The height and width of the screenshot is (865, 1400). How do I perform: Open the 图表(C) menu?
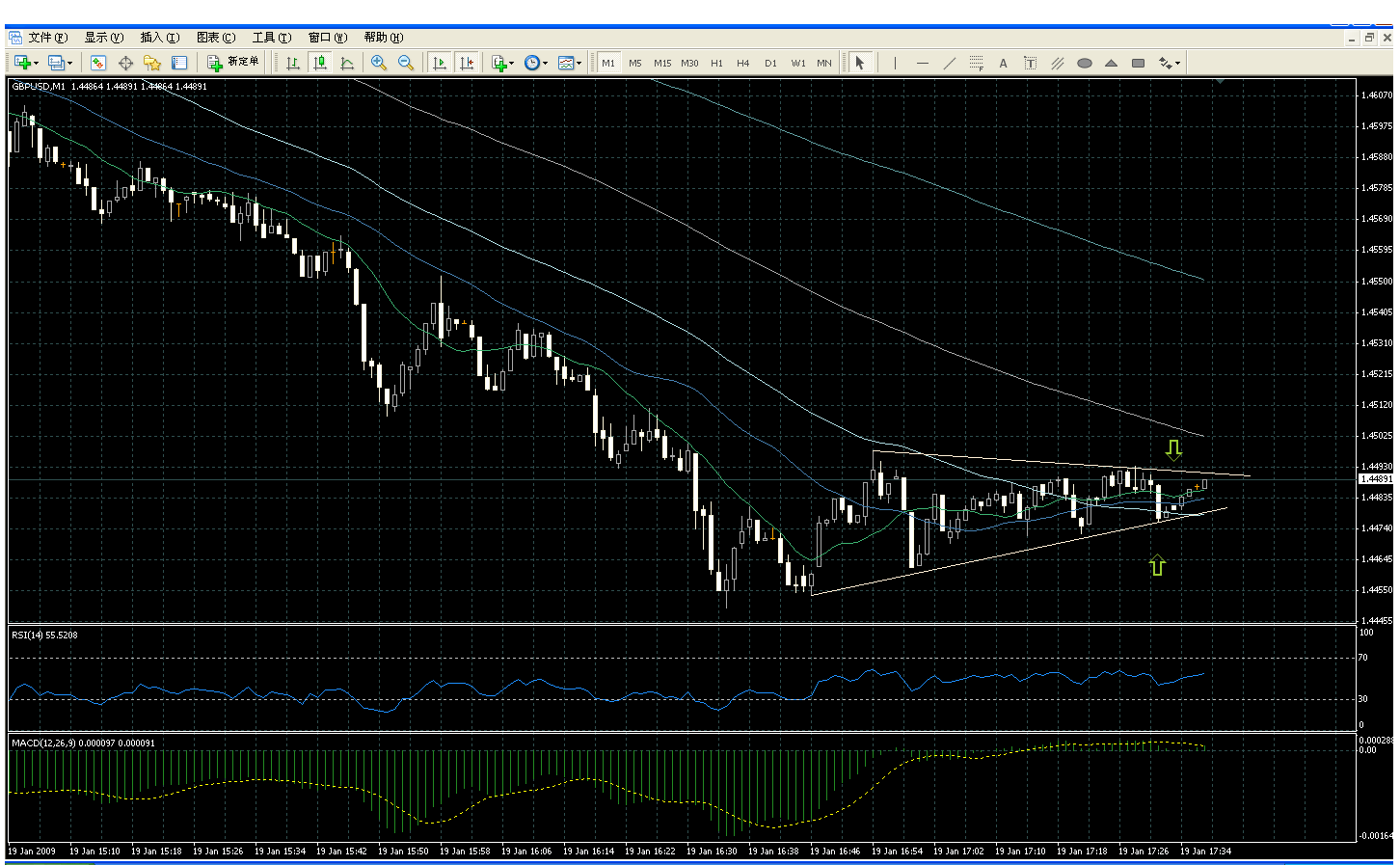coord(216,38)
